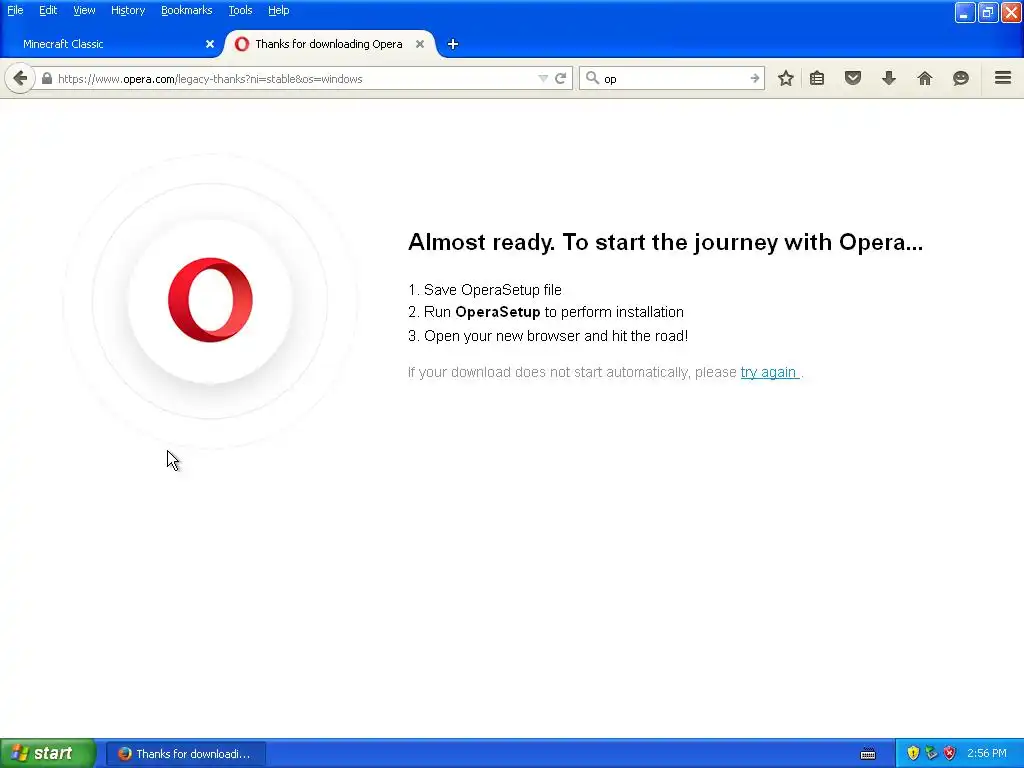Image resolution: width=1024 pixels, height=768 pixels.
Task: Switch to the Minecraft Classic tab
Action: (x=110, y=44)
